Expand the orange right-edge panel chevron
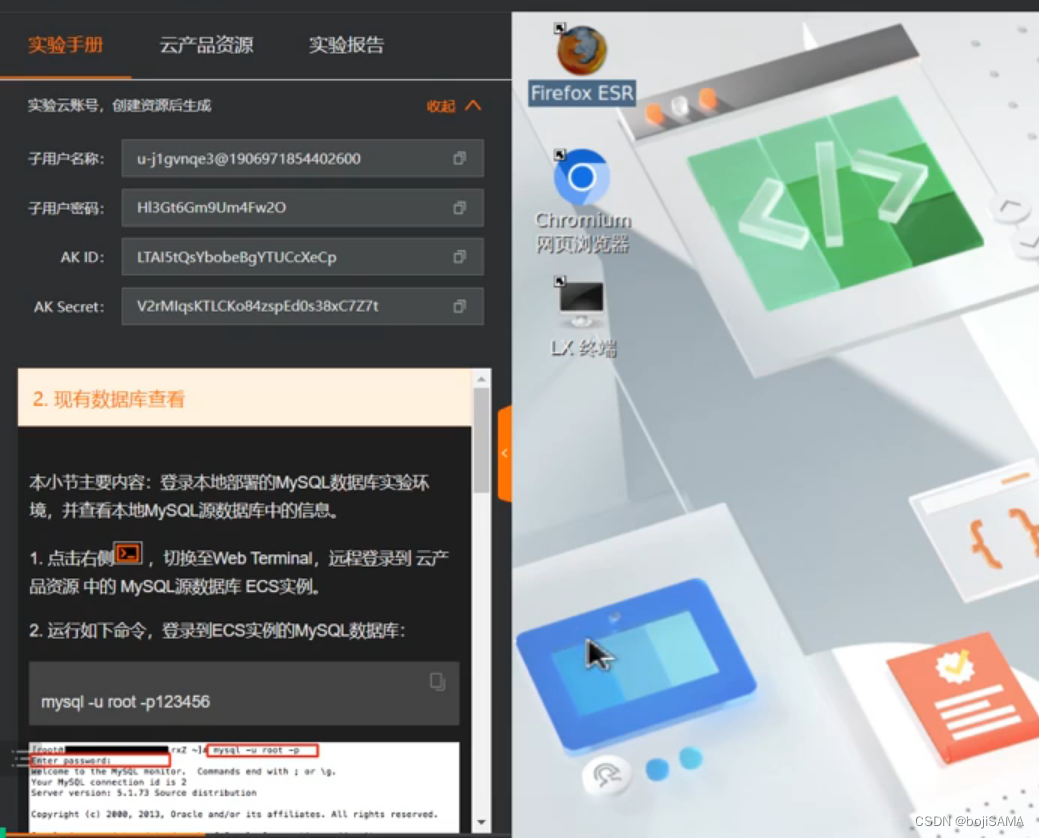 (504, 452)
